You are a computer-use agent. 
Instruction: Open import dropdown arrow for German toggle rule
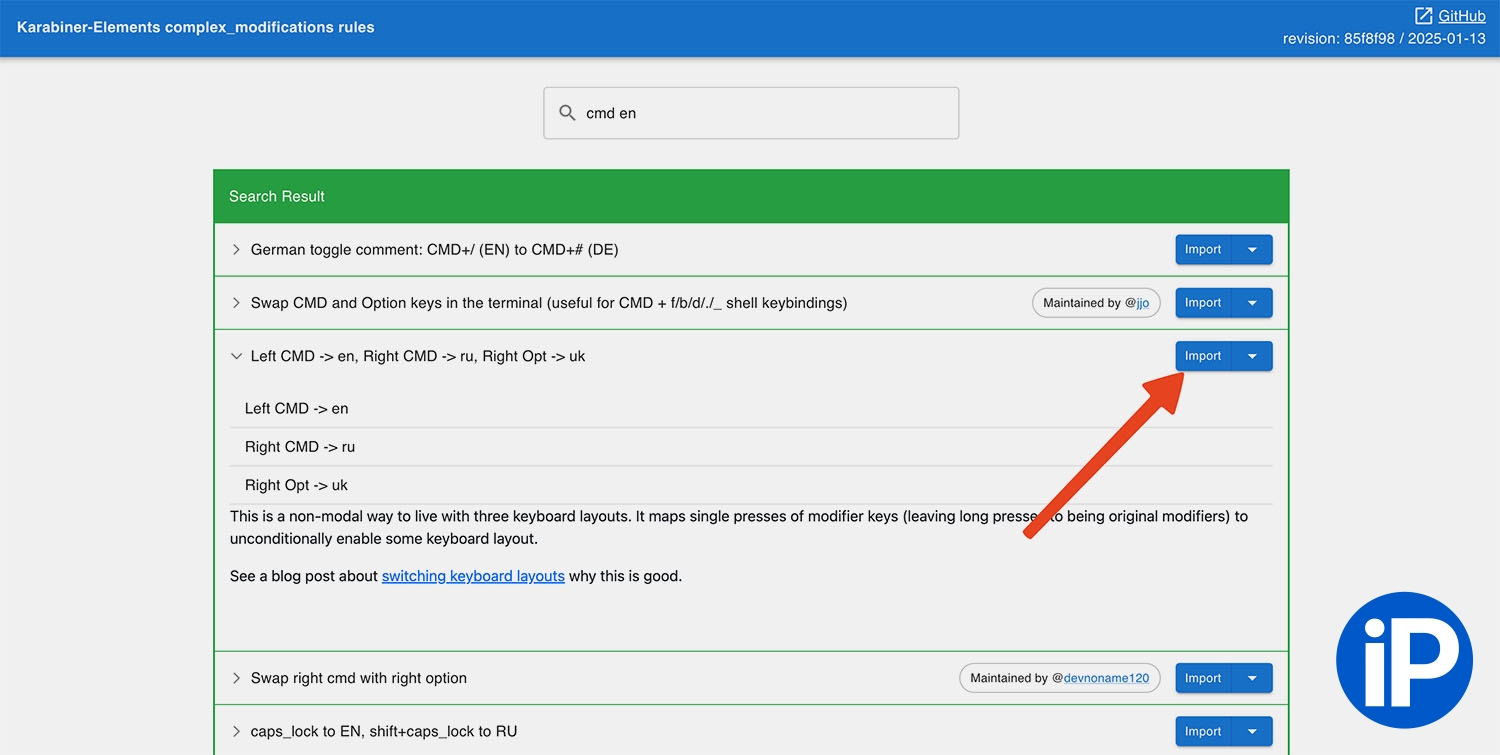[x=1252, y=250]
